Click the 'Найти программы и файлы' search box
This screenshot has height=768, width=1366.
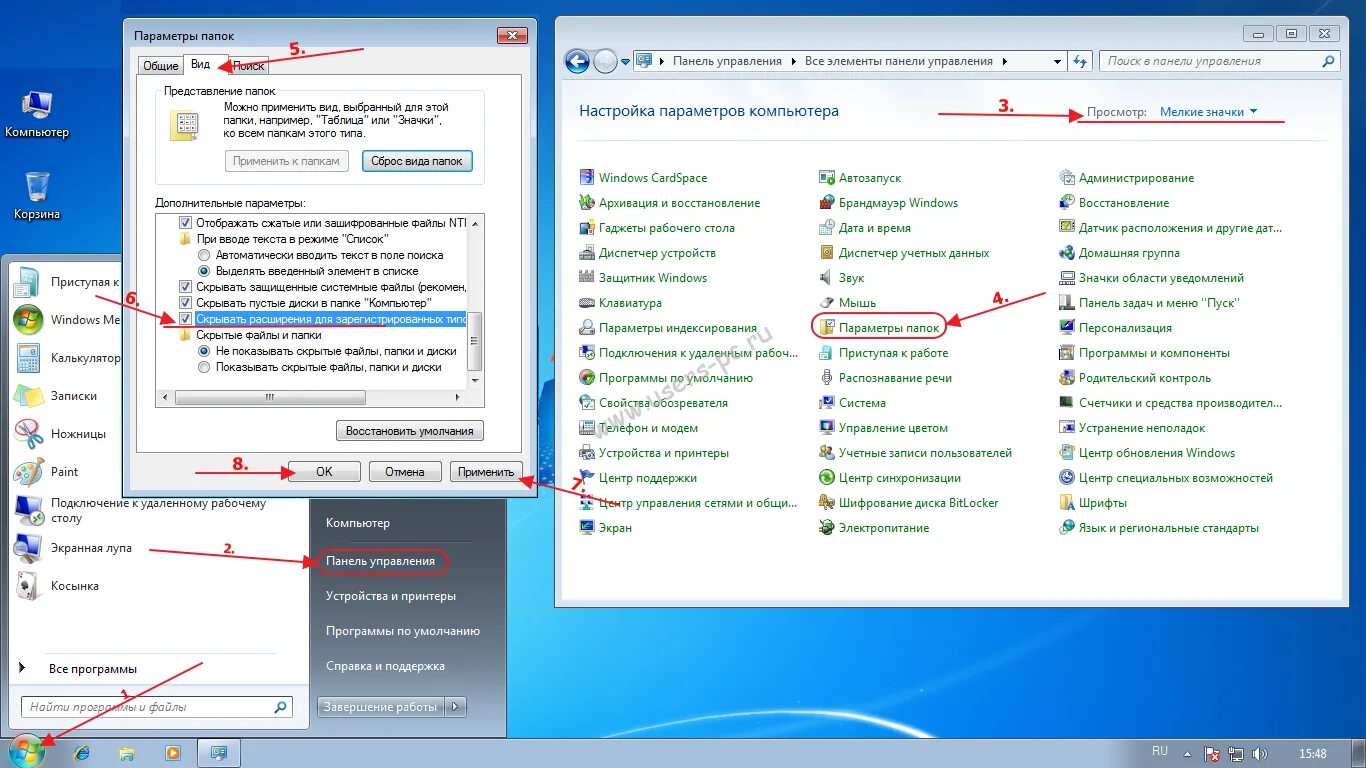click(x=156, y=707)
